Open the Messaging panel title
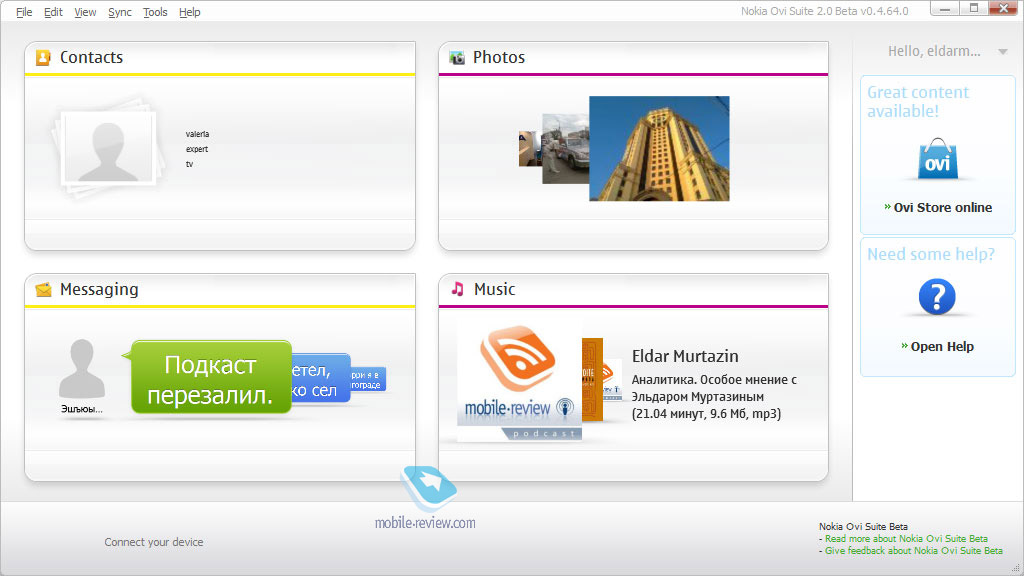Image resolution: width=1024 pixels, height=576 pixels. click(99, 289)
